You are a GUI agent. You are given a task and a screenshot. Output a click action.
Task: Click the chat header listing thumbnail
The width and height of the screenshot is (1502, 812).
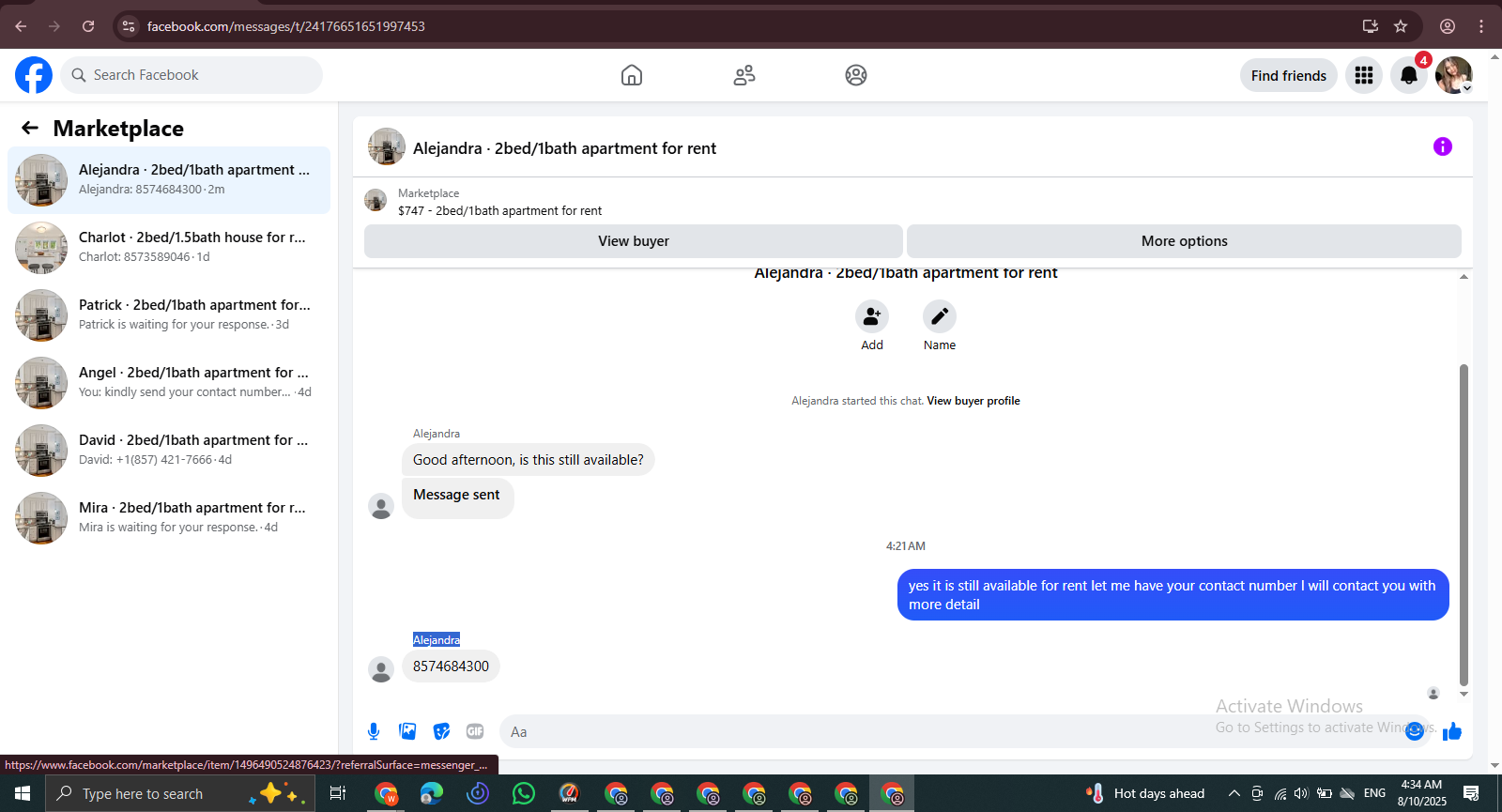[x=387, y=146]
